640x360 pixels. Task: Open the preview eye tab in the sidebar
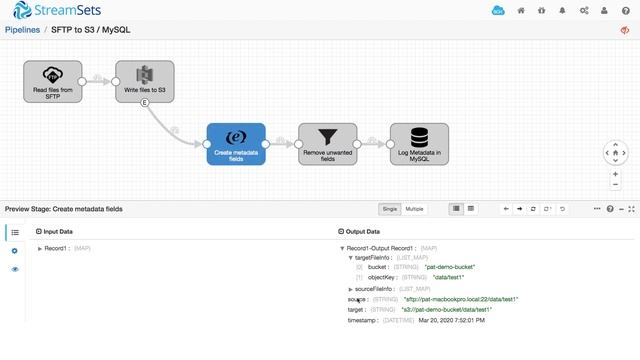pos(15,269)
